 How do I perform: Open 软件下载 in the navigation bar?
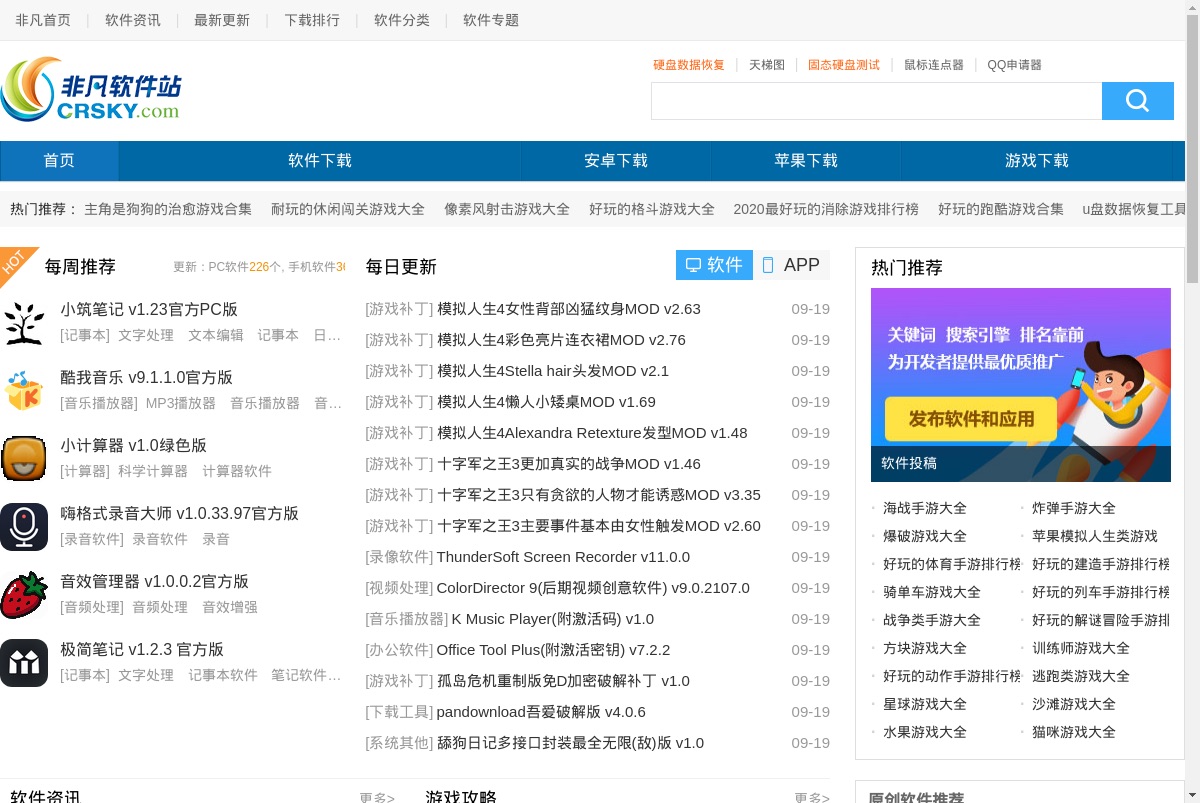(320, 161)
